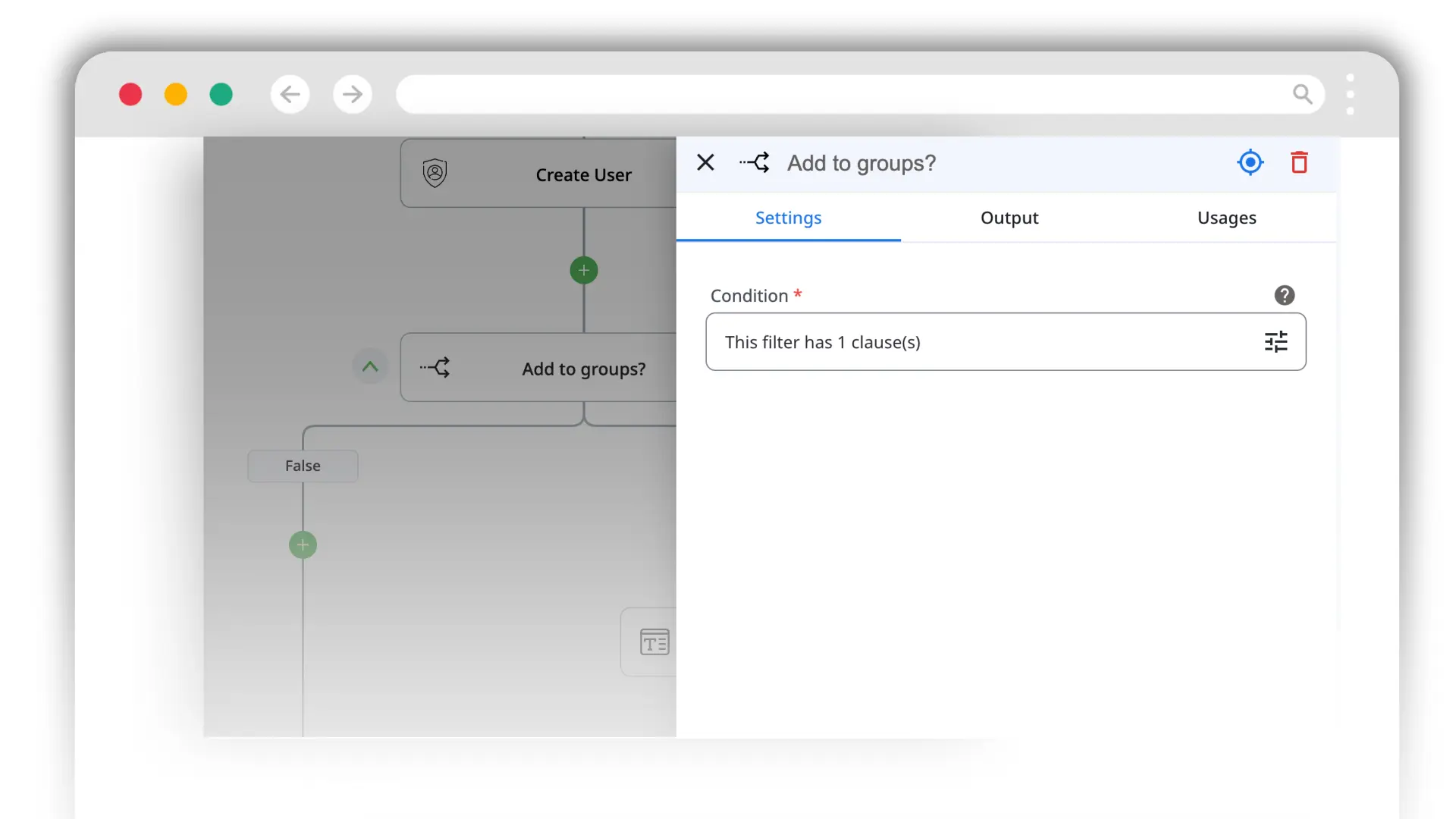The image size is (1456, 819).
Task: Click the False branch label
Action: (x=303, y=466)
